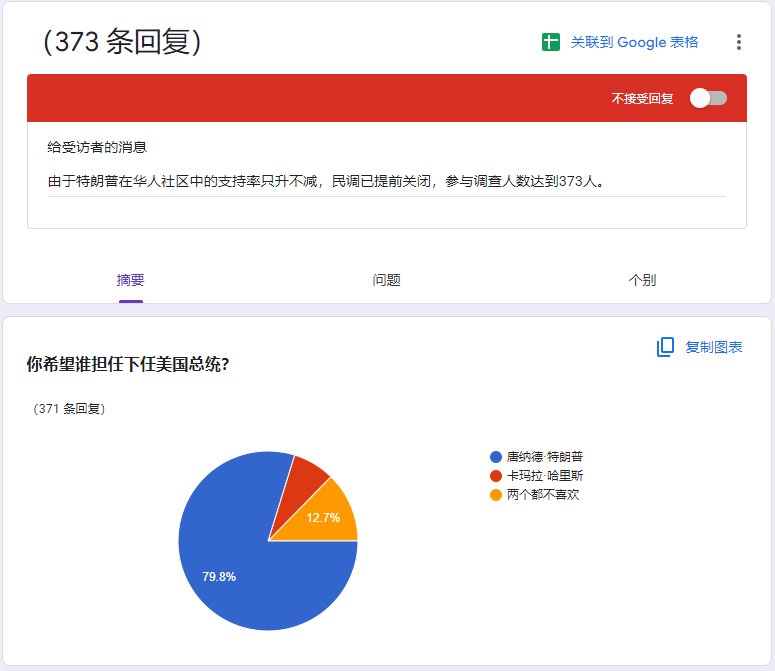The width and height of the screenshot is (775, 671).
Task: Click the 唐纳德·特朗普 legend label
Action: [545, 457]
